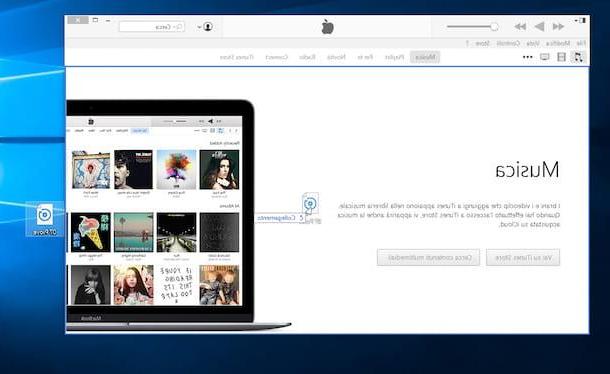This screenshot has height=374, width=610.
Task: Click the skip button nearest the mini-player icon
Action: 558,26
